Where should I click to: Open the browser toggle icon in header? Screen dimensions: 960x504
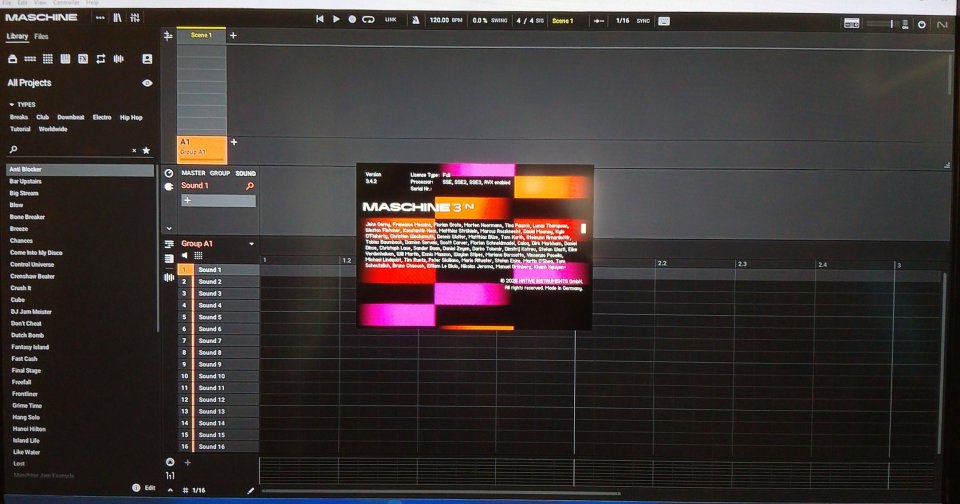pyautogui.click(x=118, y=18)
